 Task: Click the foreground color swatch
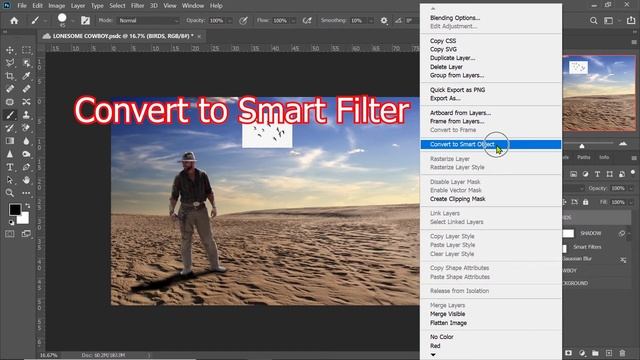pos(15,210)
